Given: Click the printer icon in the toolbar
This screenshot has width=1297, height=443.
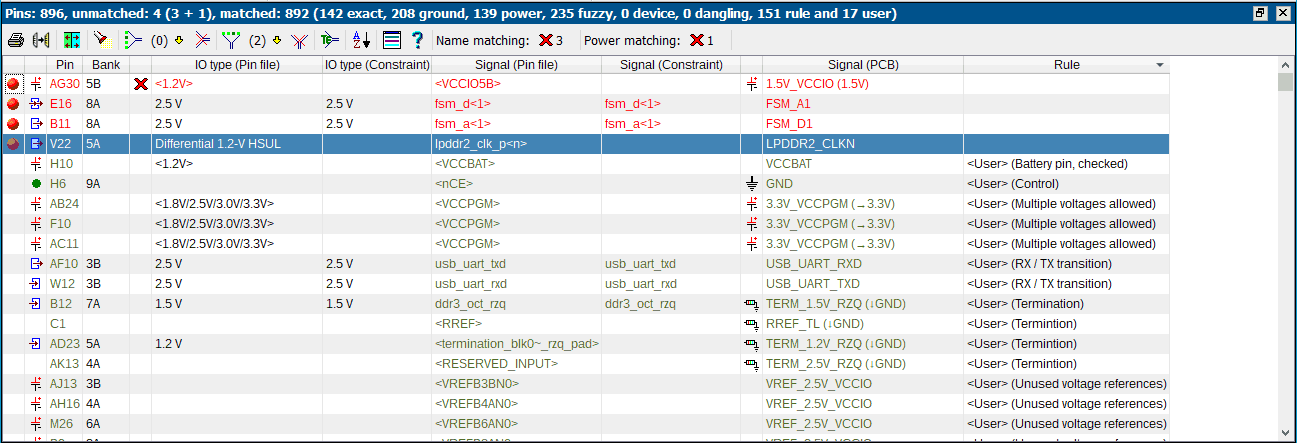Looking at the screenshot, I should (x=16, y=40).
